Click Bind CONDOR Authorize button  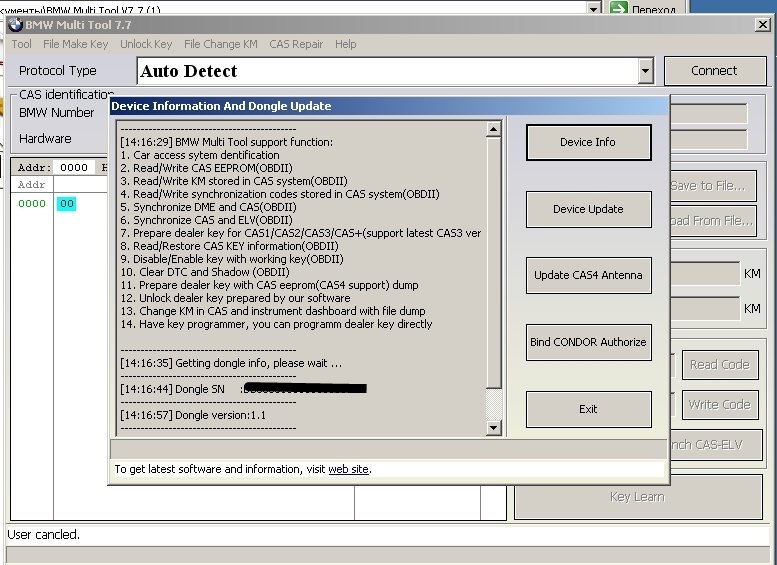[x=588, y=342]
